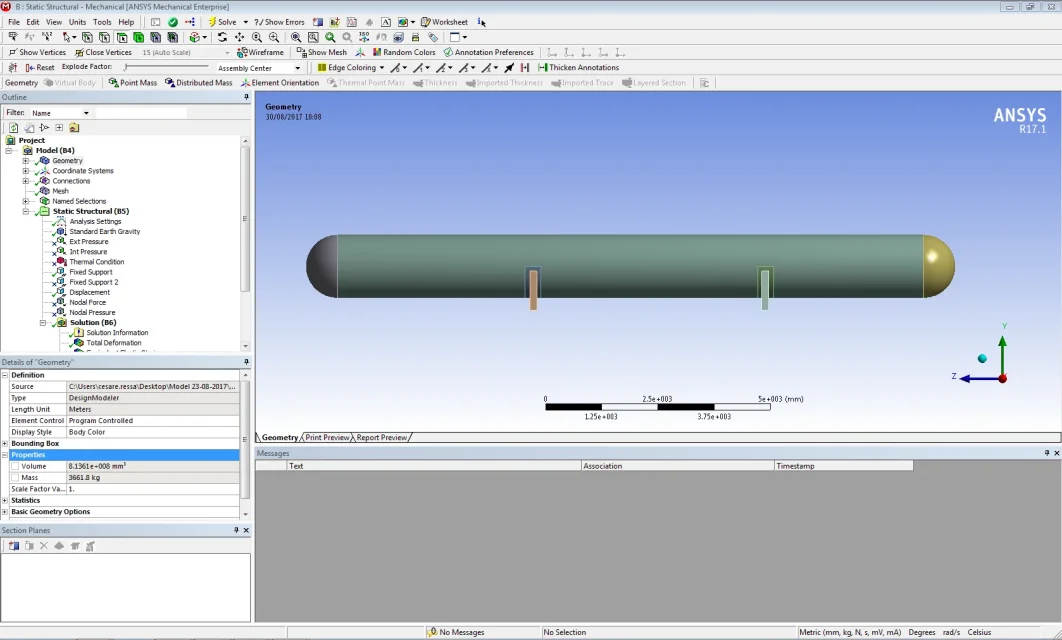This screenshot has width=1062, height=640.
Task: Click the ISO view icon
Action: (x=364, y=37)
